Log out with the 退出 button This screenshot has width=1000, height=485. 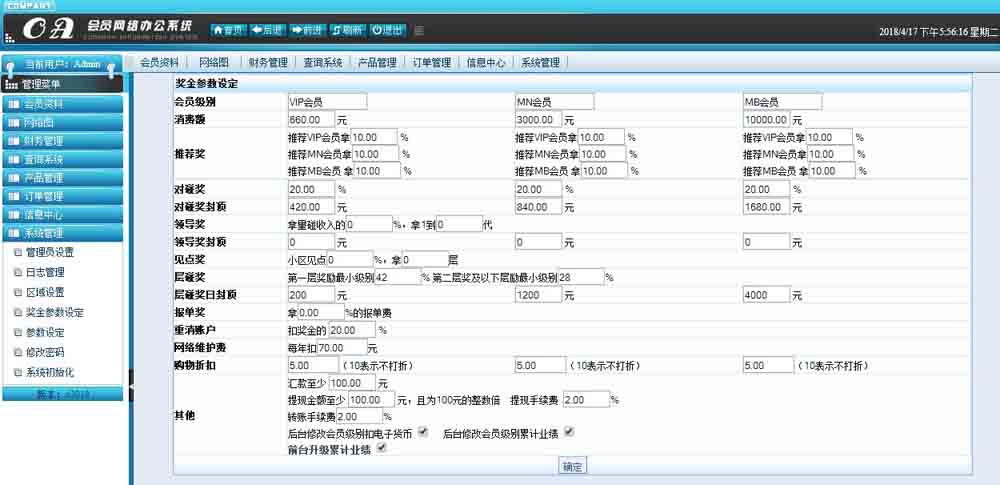(388, 30)
